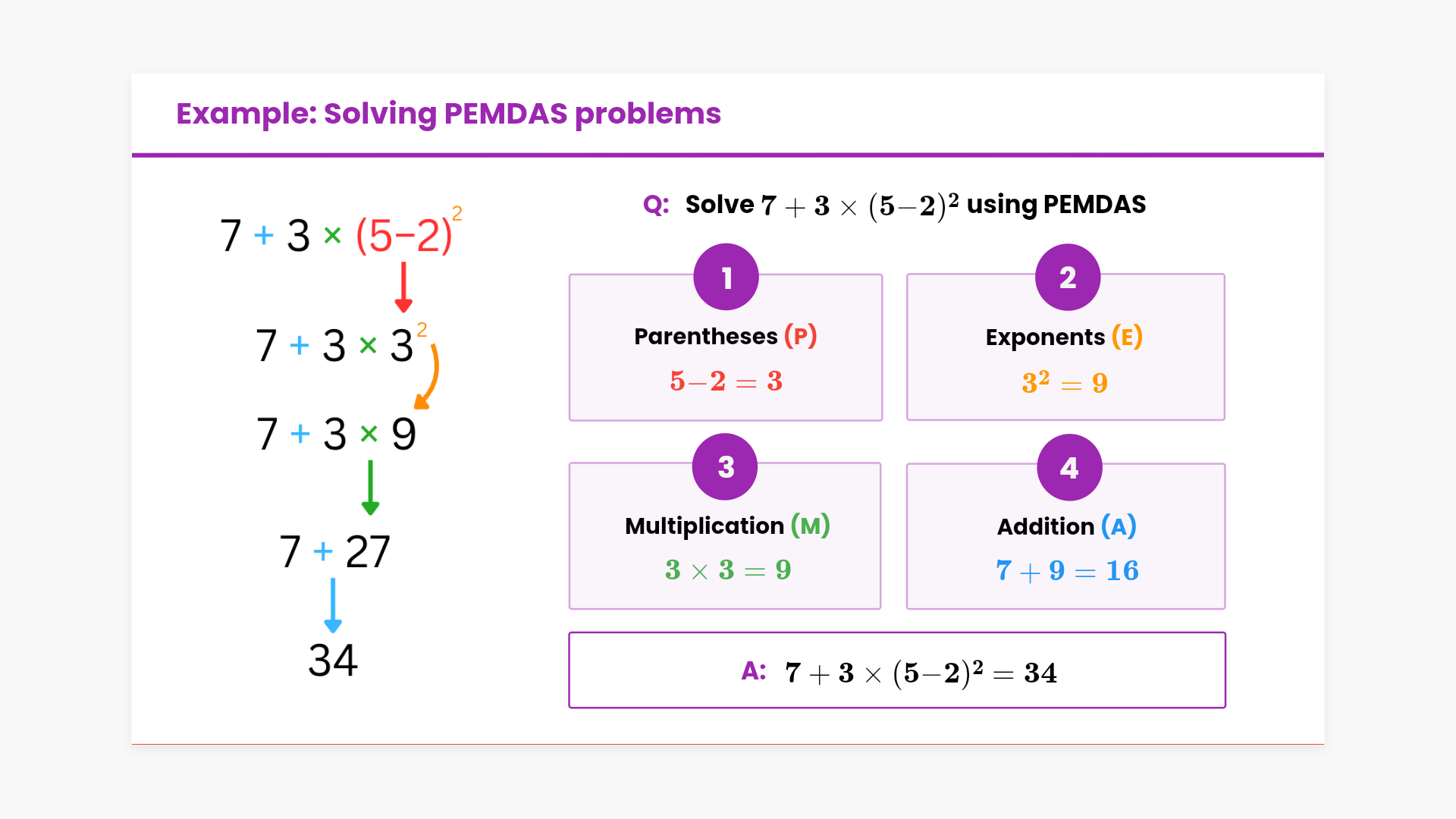
Task: Click the orange curved arrow
Action: coord(429,377)
